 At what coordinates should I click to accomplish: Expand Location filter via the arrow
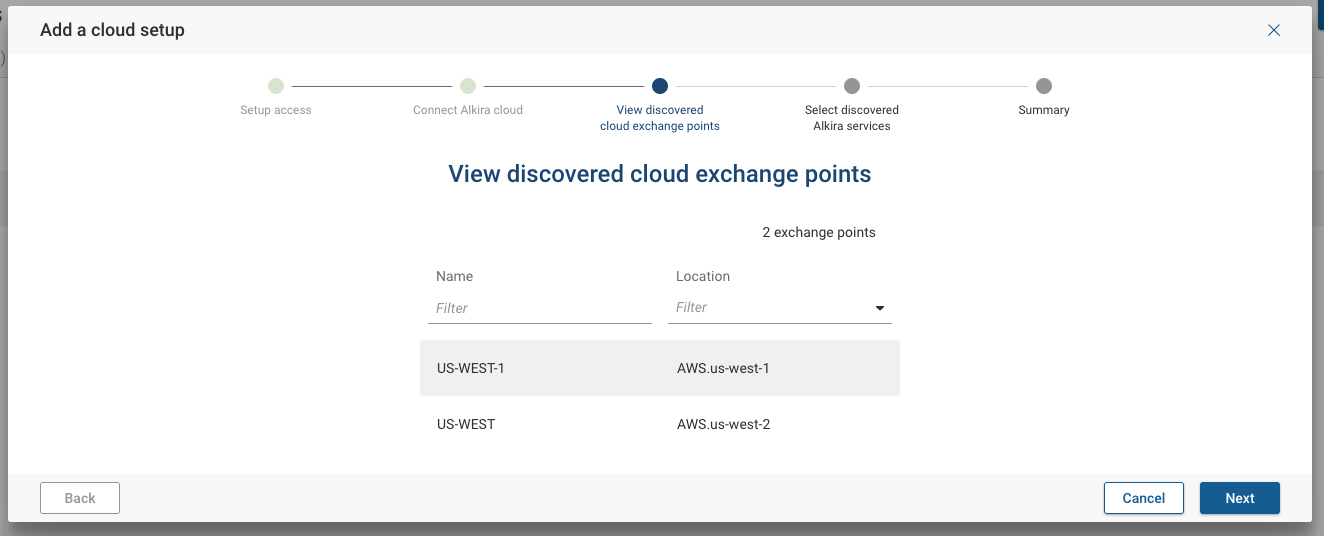880,308
